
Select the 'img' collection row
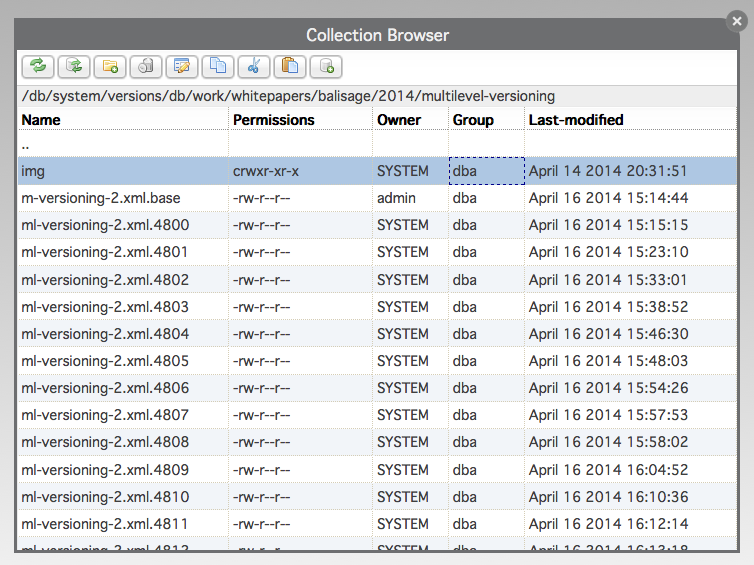pyautogui.click(x=377, y=171)
